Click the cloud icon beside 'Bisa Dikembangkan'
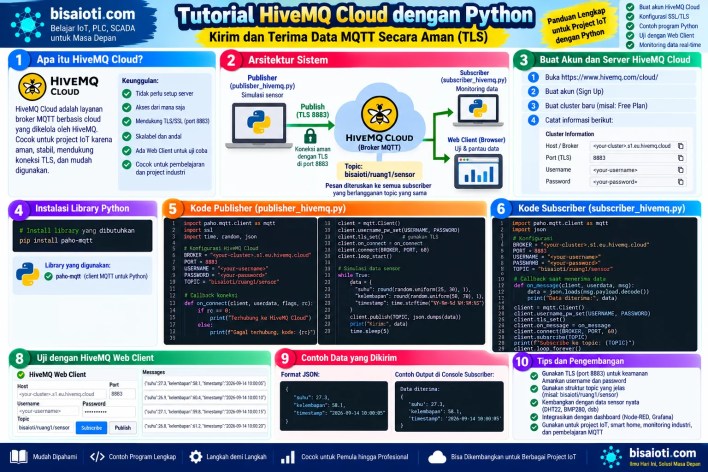This screenshot has width=708, height=472. (x=437, y=457)
